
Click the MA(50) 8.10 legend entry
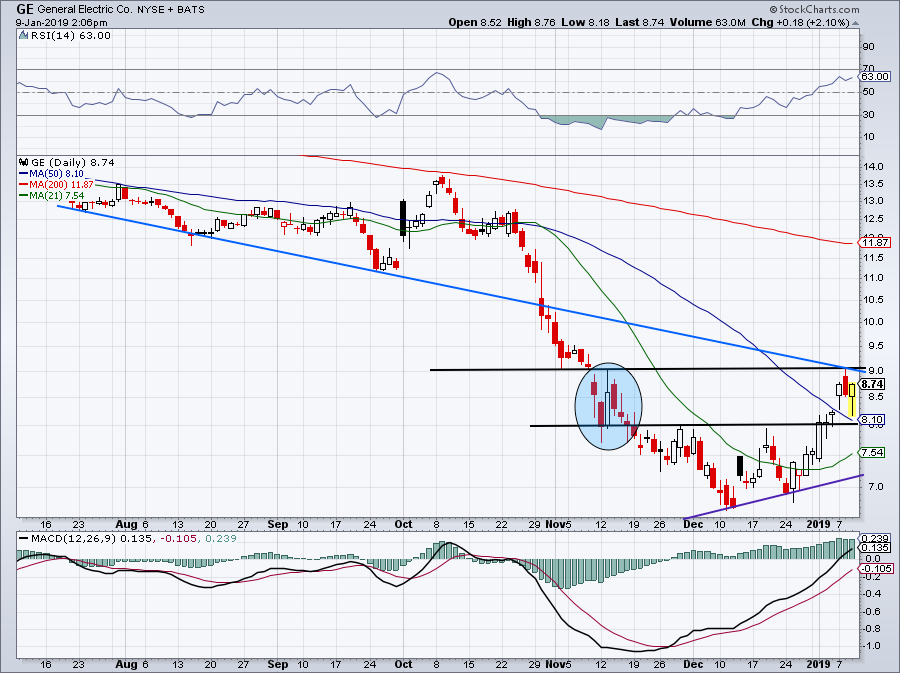(52, 174)
